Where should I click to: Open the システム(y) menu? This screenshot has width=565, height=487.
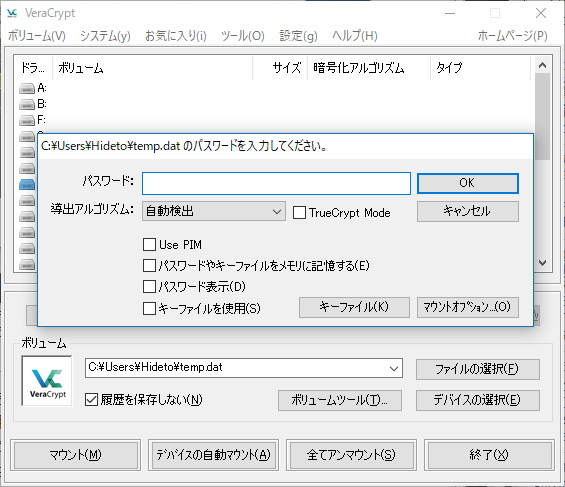(x=105, y=36)
